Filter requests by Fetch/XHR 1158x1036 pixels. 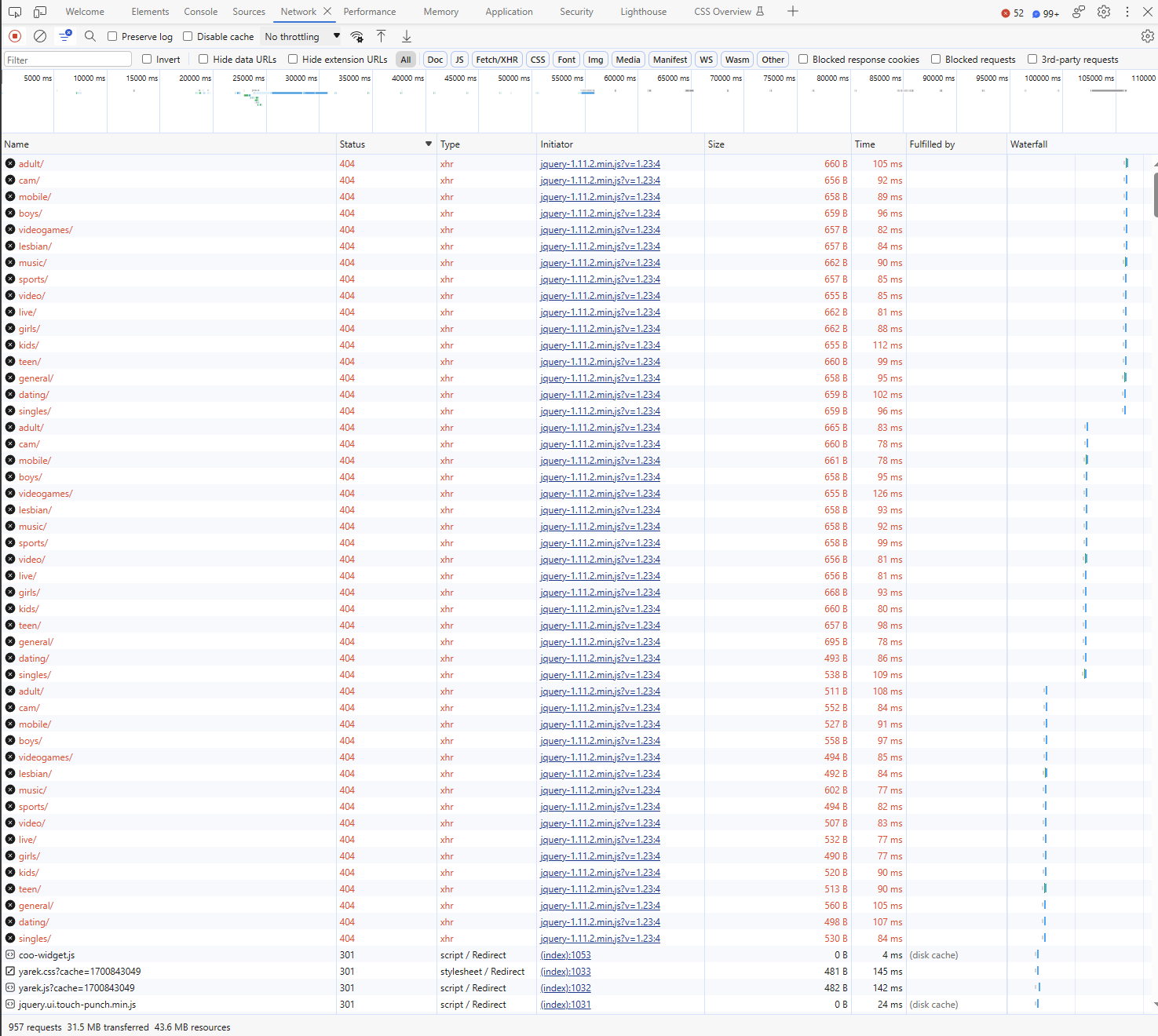coord(497,60)
